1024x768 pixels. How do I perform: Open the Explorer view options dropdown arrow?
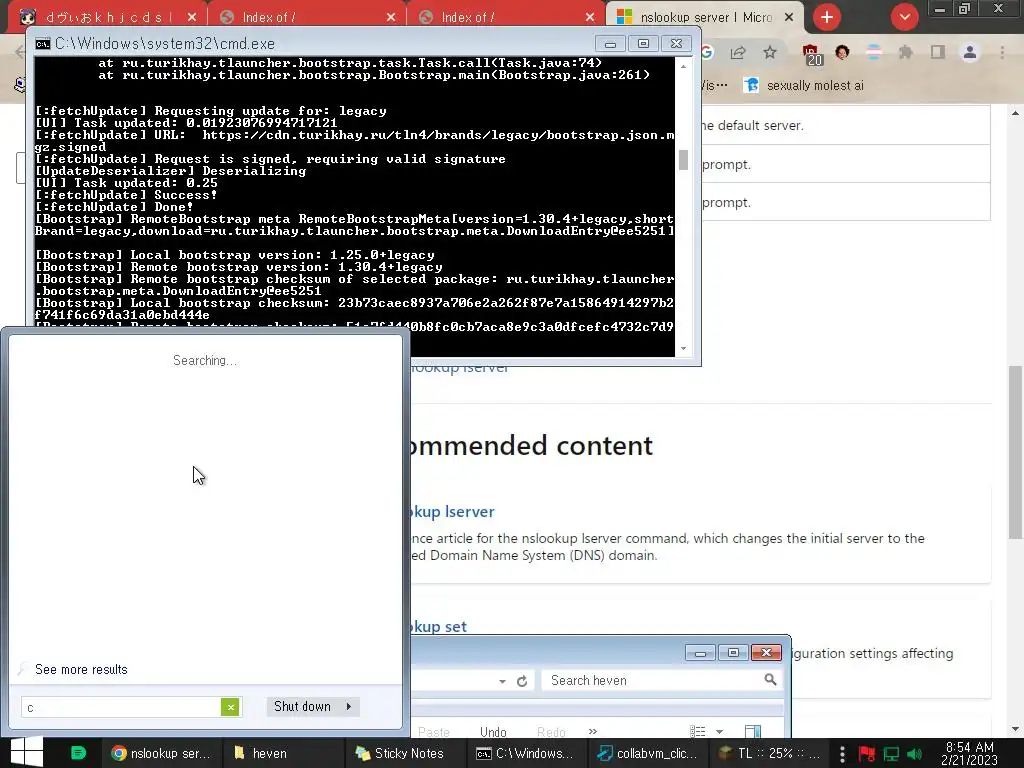[719, 731]
